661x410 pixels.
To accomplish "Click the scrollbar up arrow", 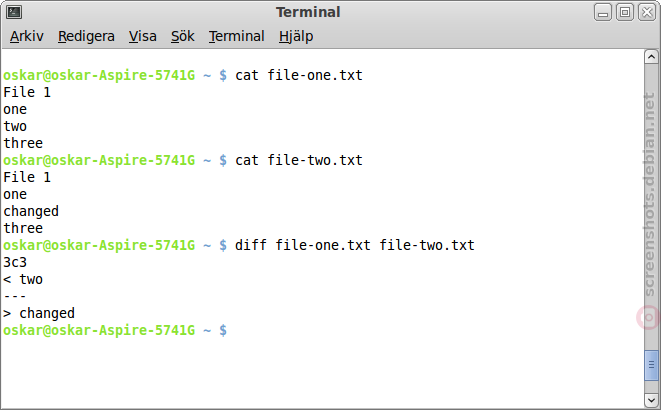I will click(651, 57).
